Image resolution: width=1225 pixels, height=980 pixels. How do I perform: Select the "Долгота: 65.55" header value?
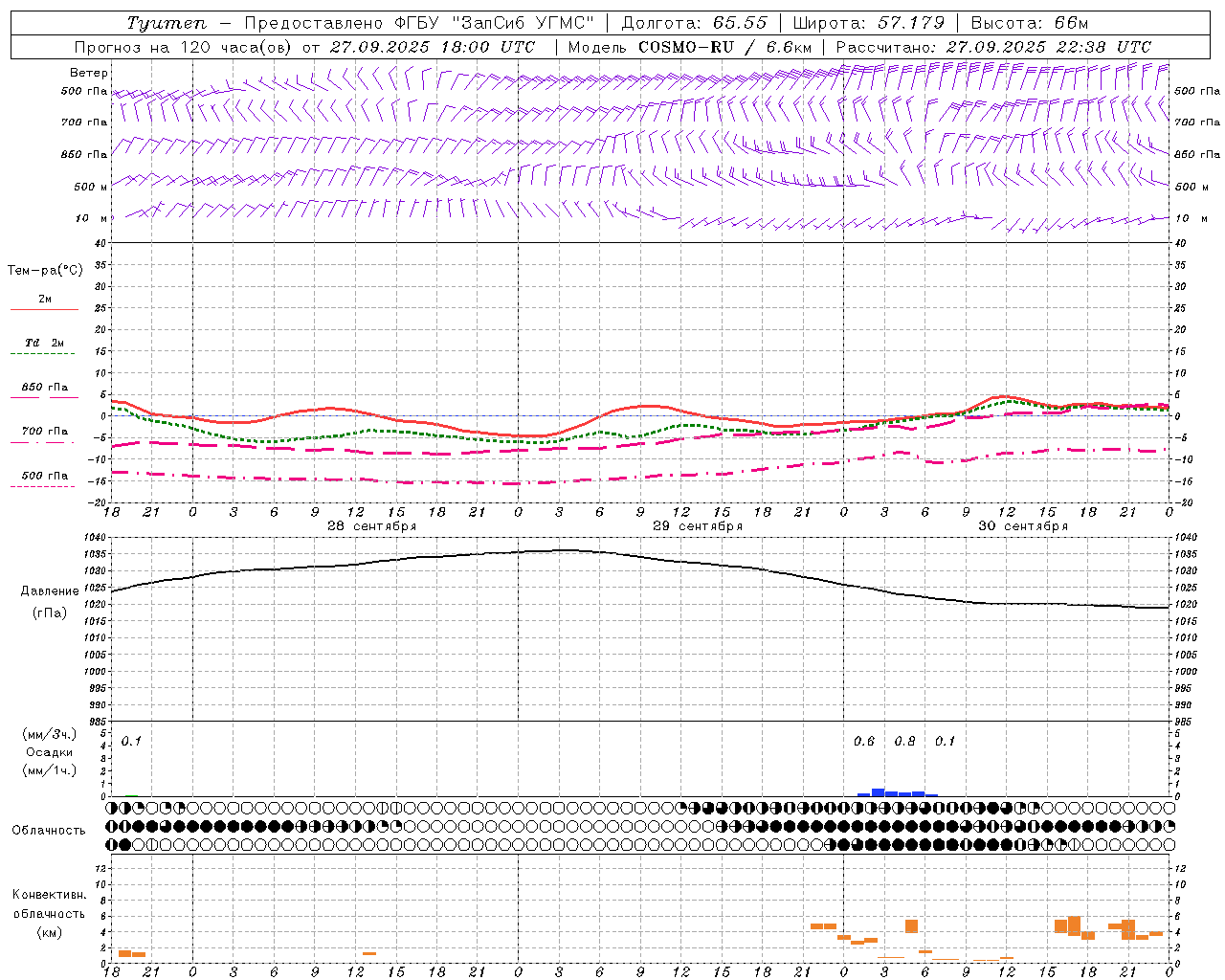click(x=694, y=23)
